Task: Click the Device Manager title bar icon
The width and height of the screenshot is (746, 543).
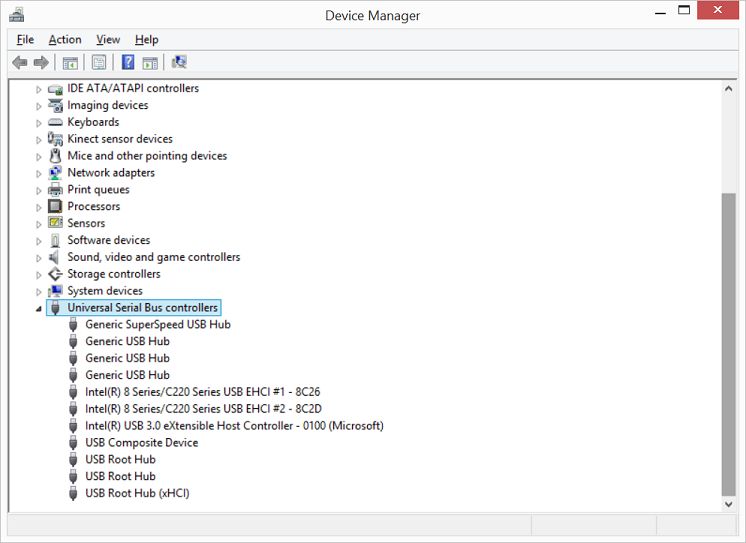Action: click(x=17, y=15)
